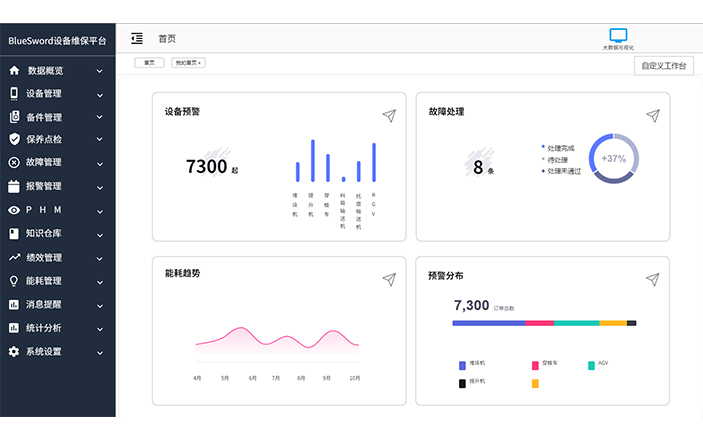
Task: Click the send icon on 预警分布 card
Action: [x=652, y=279]
